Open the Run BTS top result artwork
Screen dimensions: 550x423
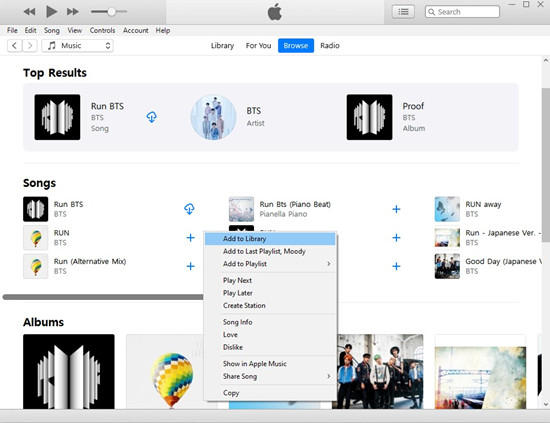tap(57, 117)
